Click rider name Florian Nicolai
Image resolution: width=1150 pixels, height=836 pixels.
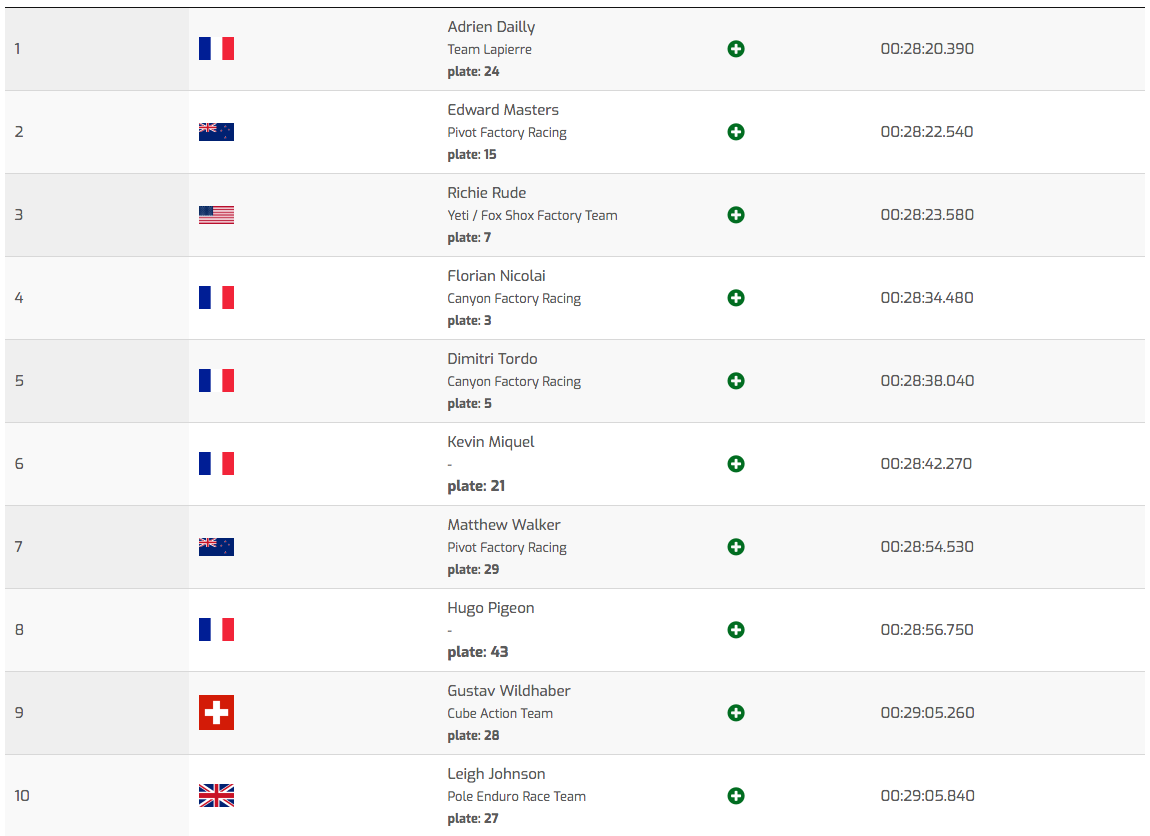click(497, 276)
